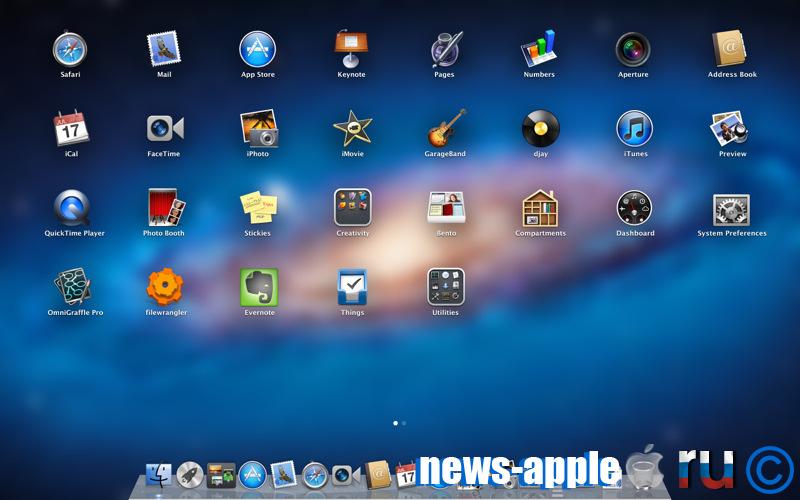800x500 pixels.
Task: Open Safari from the Launchpad grid
Action: pyautogui.click(x=70, y=49)
